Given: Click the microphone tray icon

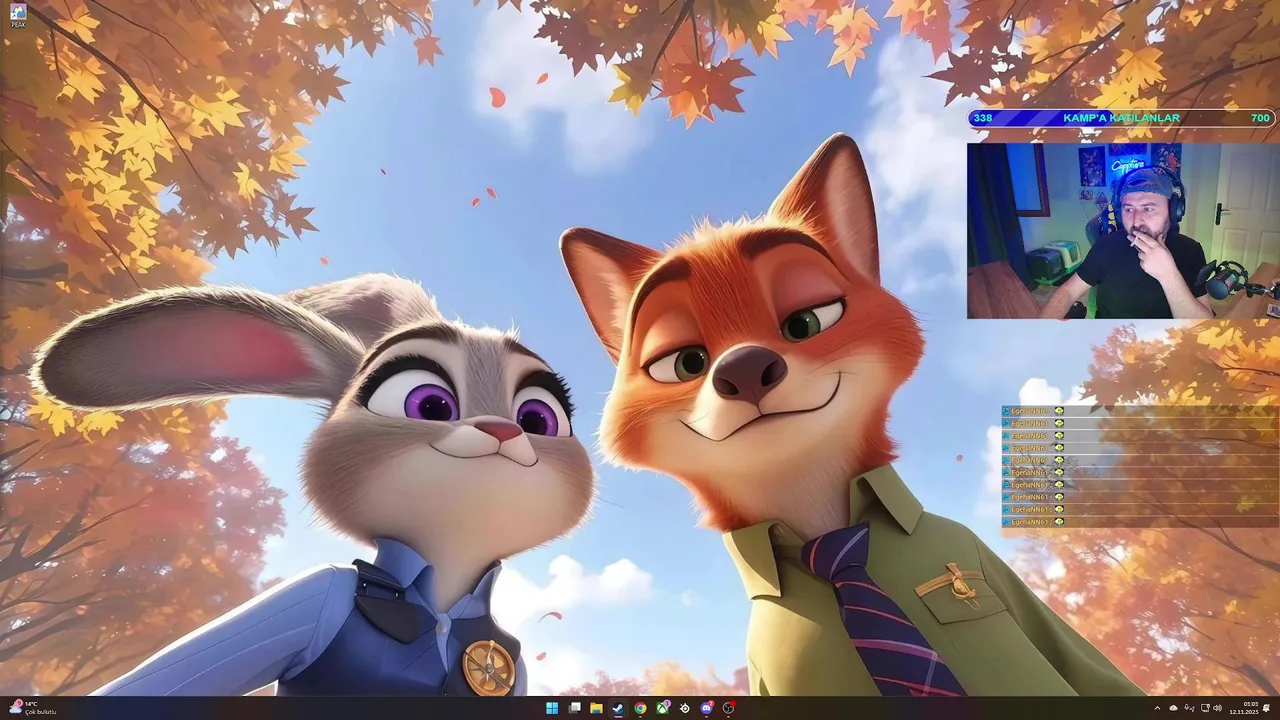Looking at the screenshot, I should (x=1190, y=708).
